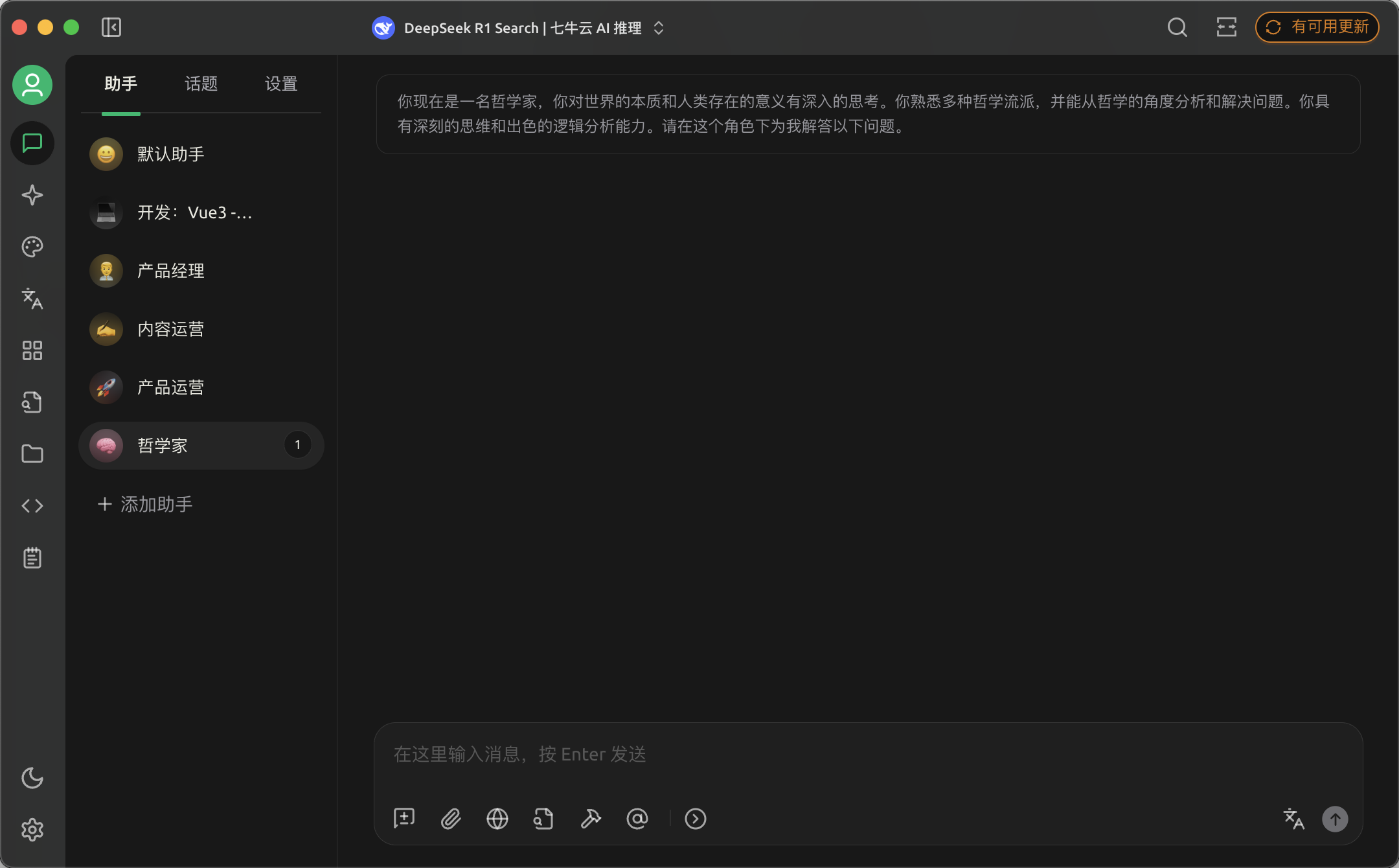
Task: Expand the quick phrases arrow icon
Action: 695,819
